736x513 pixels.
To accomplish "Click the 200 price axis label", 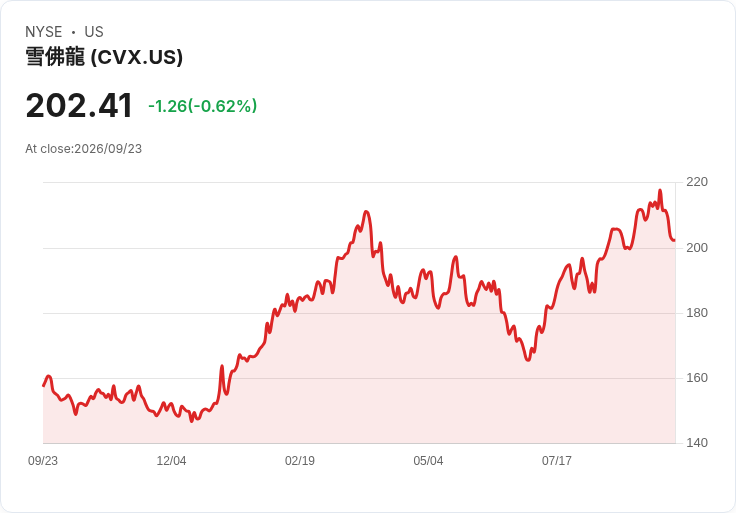I will click(697, 248).
